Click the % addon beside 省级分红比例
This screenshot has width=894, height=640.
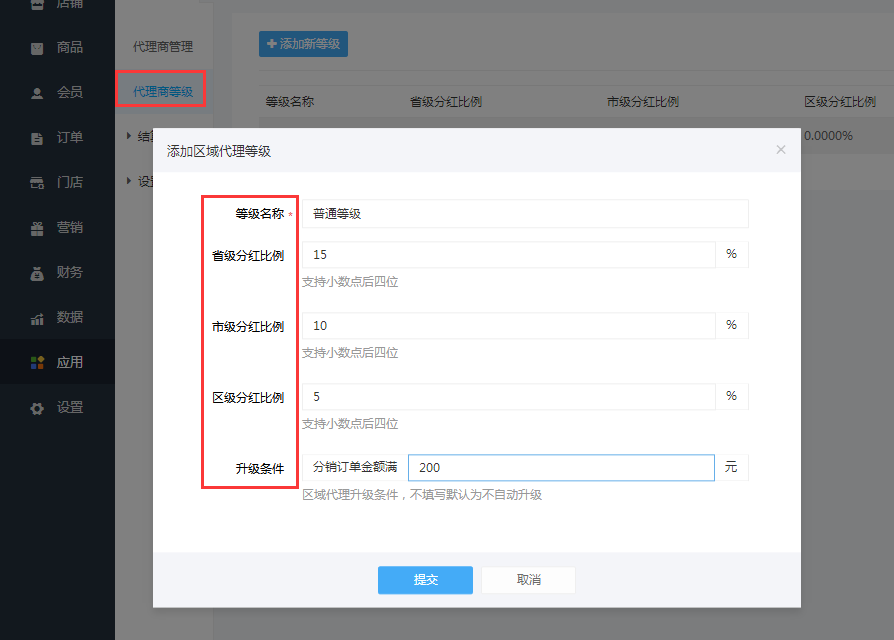(x=732, y=254)
